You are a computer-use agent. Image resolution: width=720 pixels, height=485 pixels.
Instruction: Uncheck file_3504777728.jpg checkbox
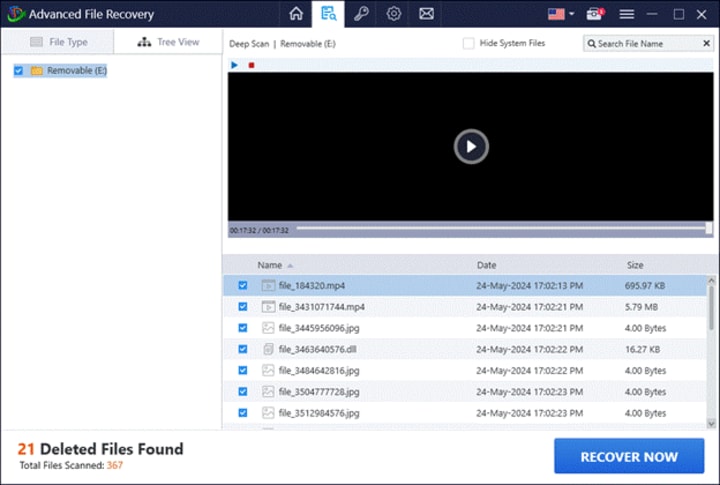coord(243,391)
